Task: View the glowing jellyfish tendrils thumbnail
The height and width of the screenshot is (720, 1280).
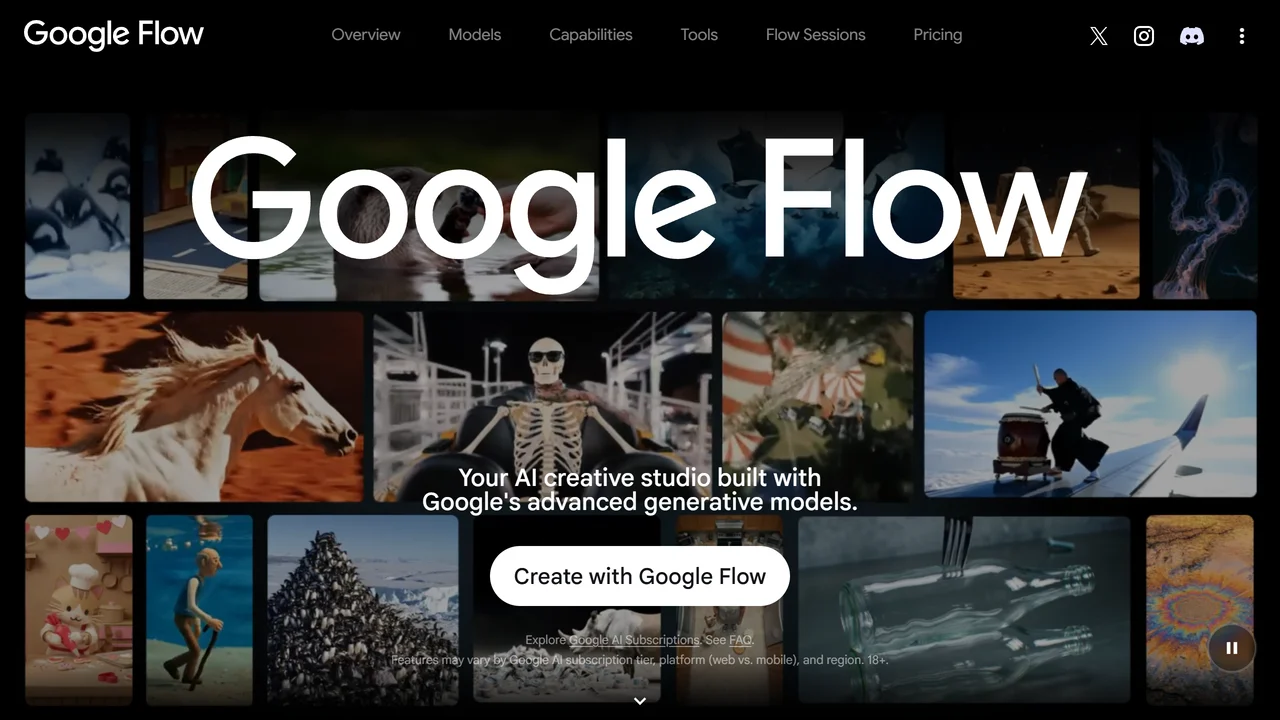Action: (x=1206, y=206)
